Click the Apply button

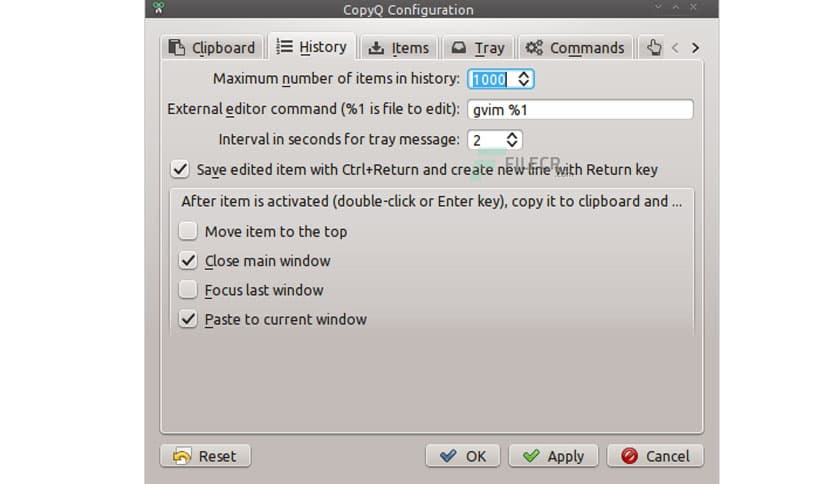pyautogui.click(x=553, y=456)
